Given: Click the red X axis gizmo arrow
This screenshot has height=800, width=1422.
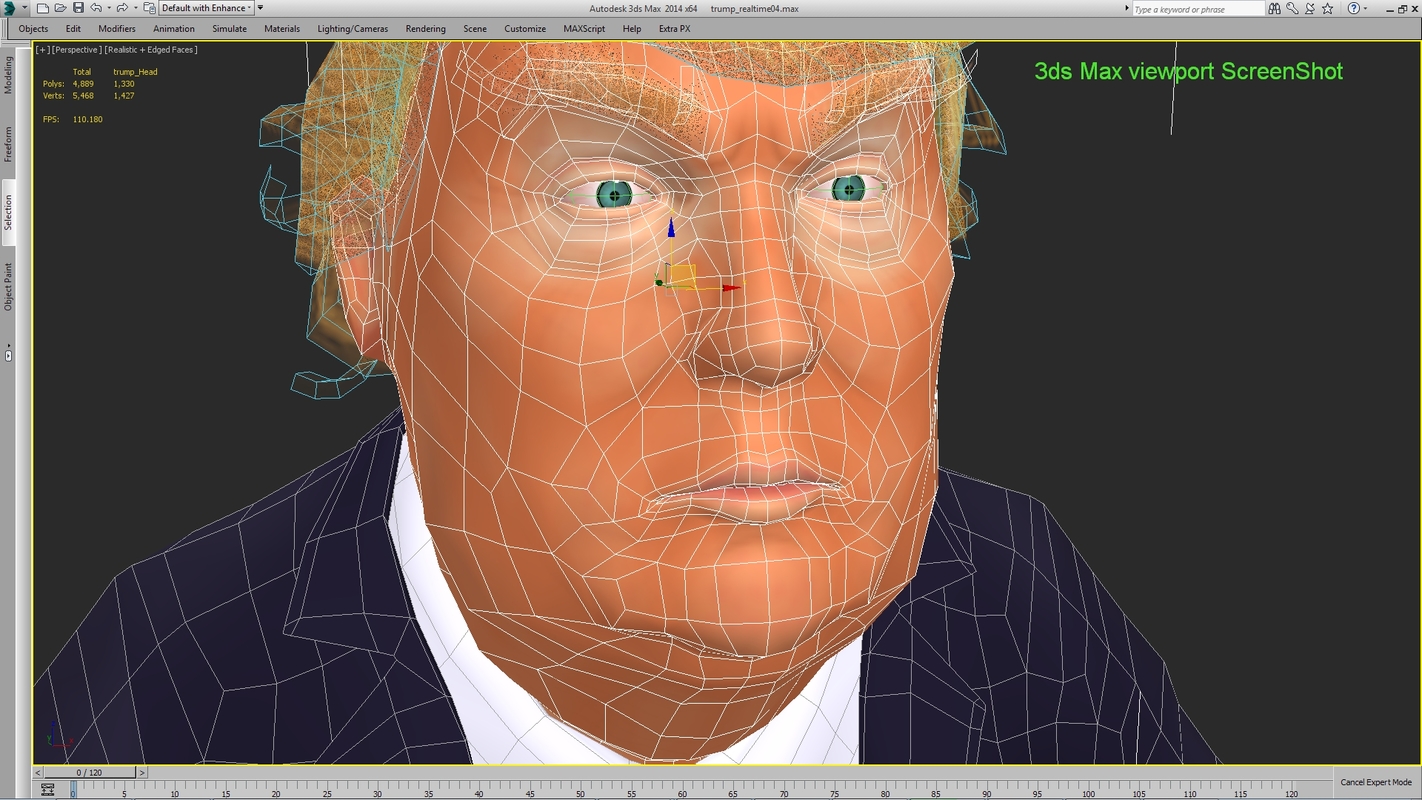Looking at the screenshot, I should tap(732, 288).
